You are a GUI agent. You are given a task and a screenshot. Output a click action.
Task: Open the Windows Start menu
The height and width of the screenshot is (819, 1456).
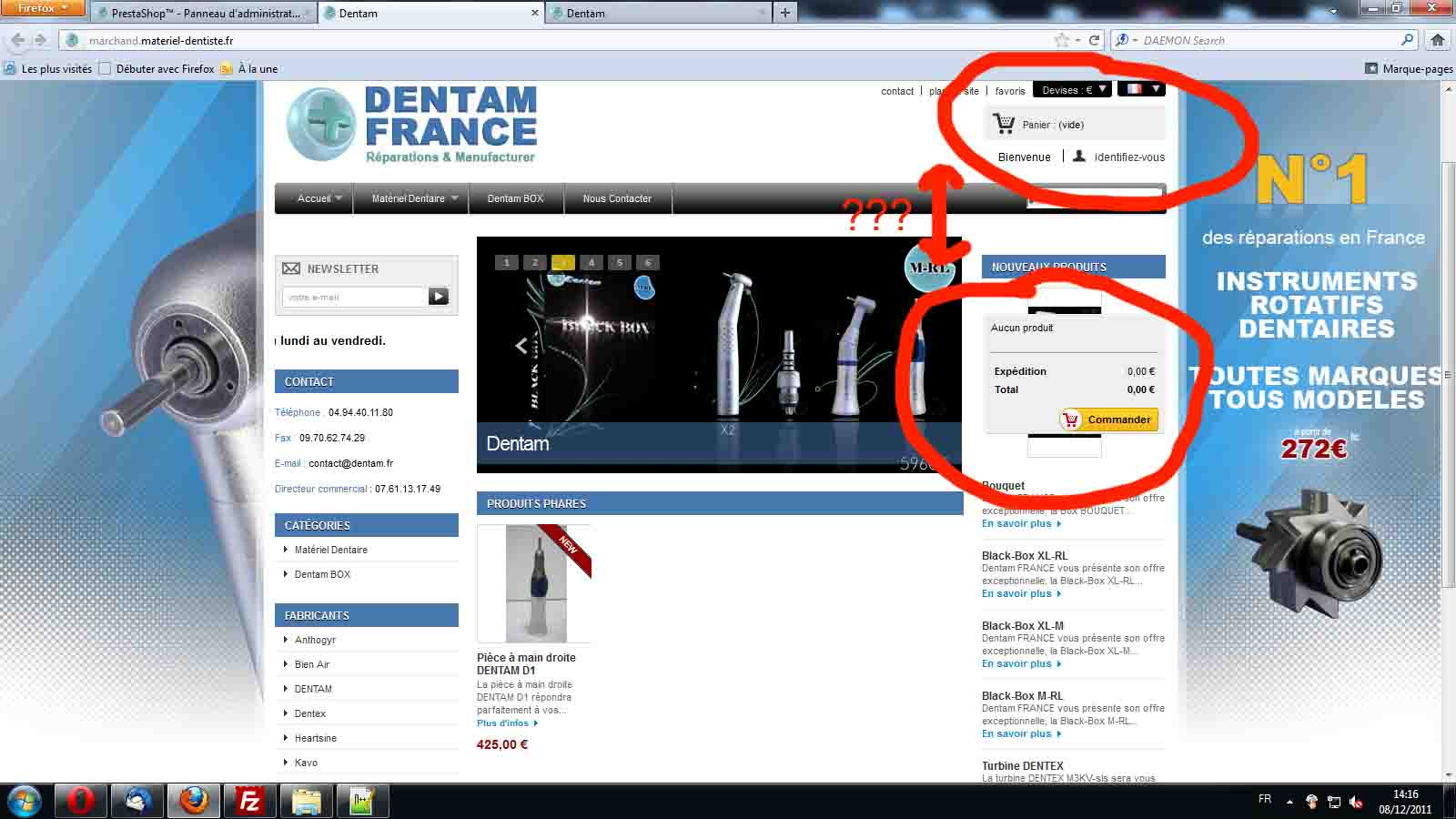pos(25,801)
